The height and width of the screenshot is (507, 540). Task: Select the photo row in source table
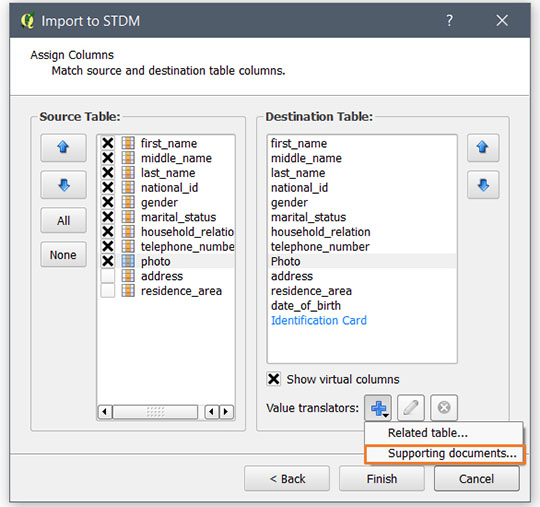click(x=166, y=261)
